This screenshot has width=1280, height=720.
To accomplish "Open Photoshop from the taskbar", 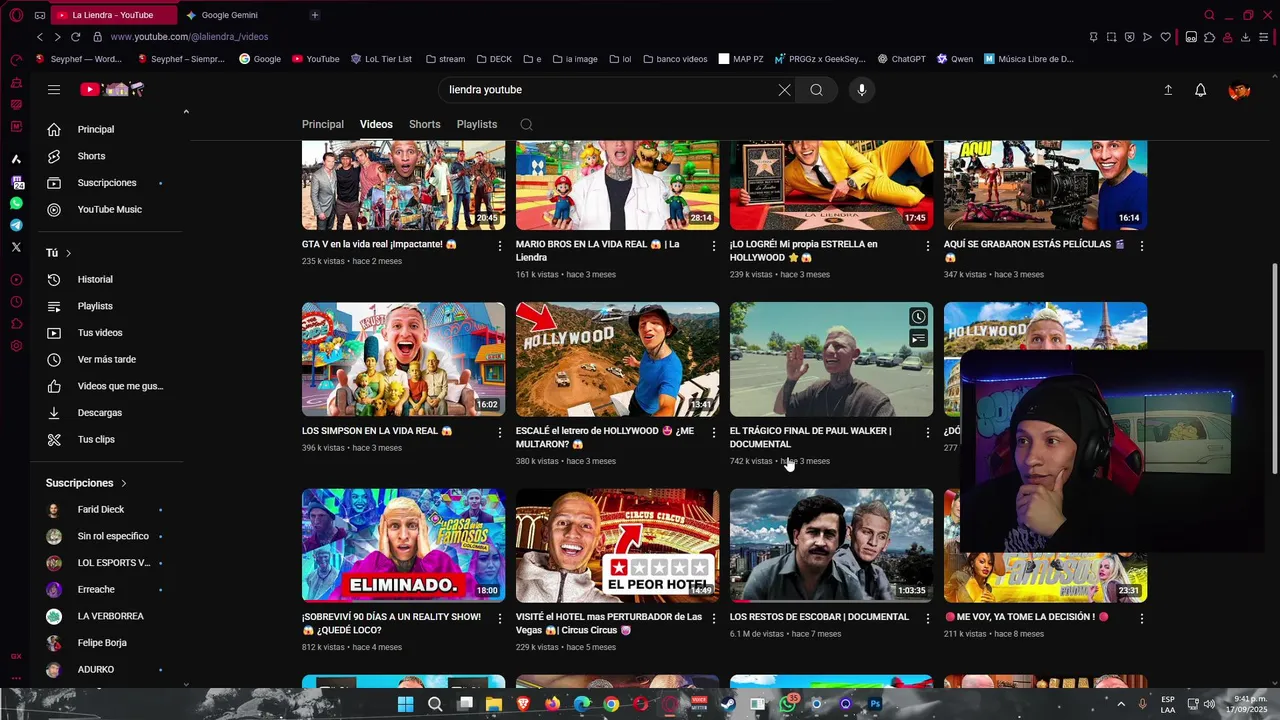I will (875, 704).
